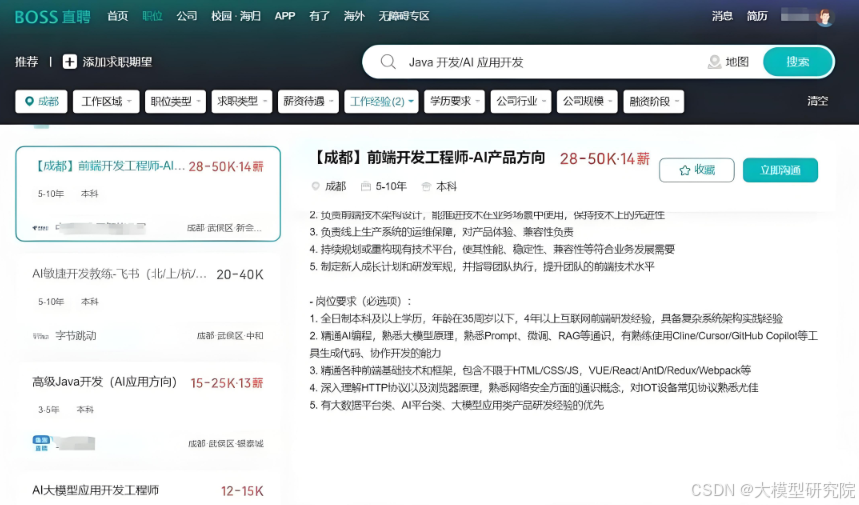Image resolution: width=859 pixels, height=505 pixels.
Task: Click the 3-5年 experience tag
Action: 48,410
